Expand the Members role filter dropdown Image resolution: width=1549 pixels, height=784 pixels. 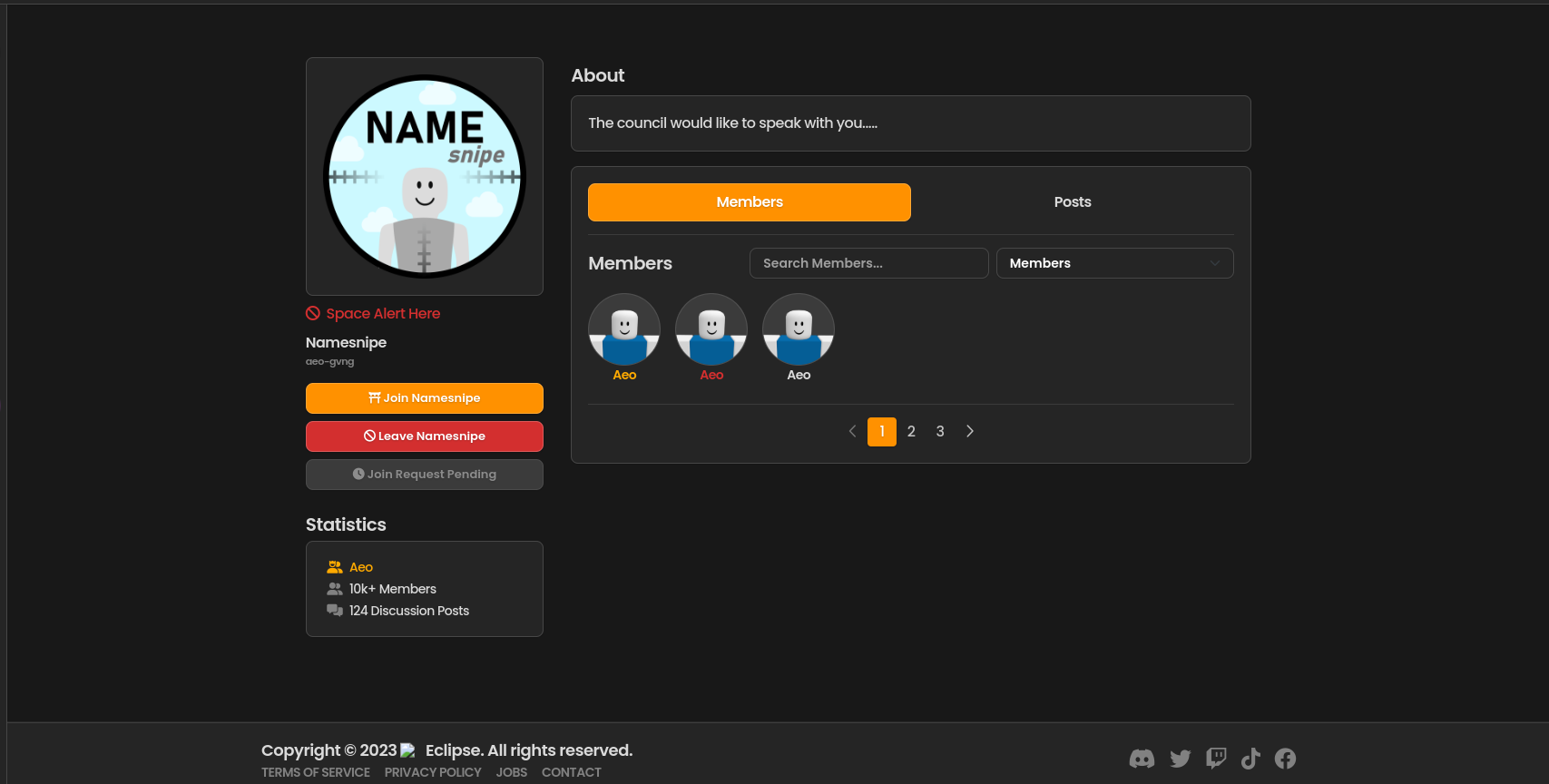[1114, 263]
